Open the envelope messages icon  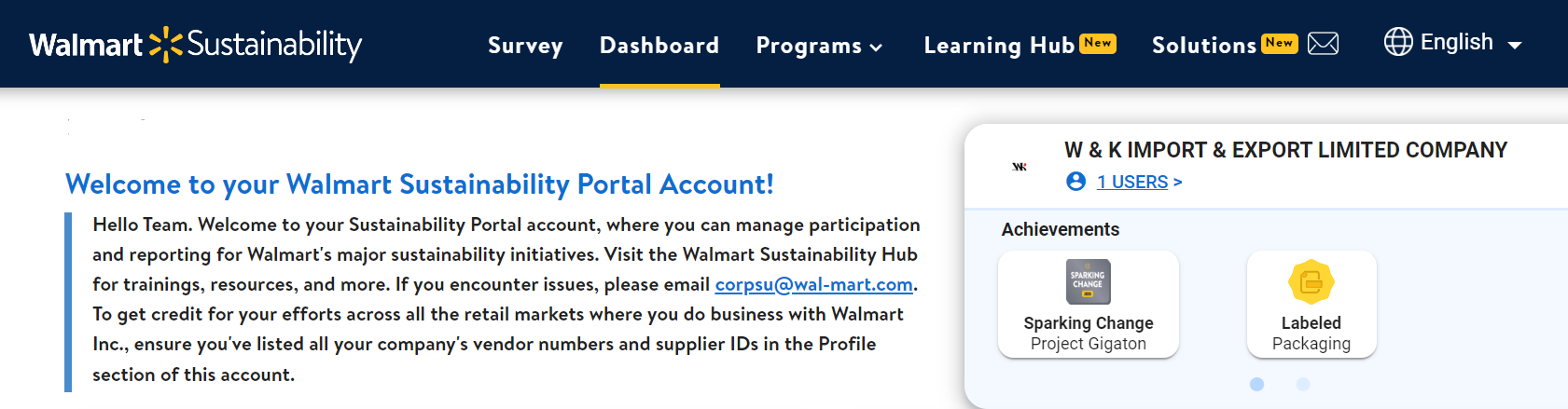click(x=1323, y=44)
